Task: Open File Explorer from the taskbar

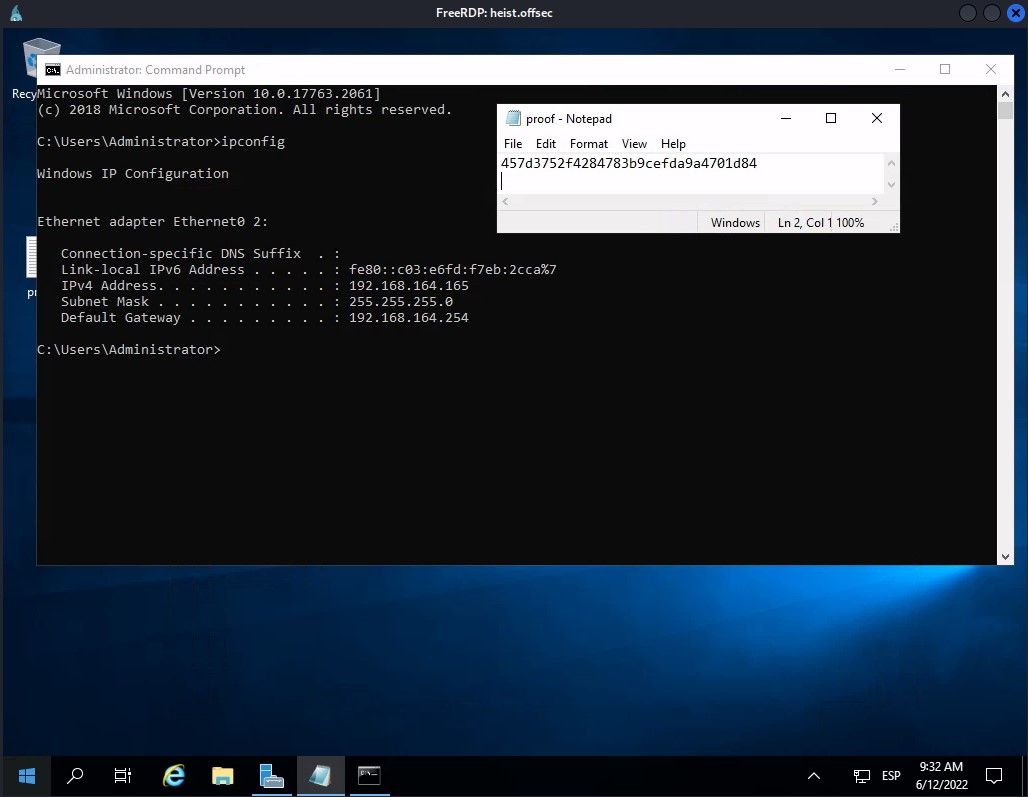Action: 222,775
